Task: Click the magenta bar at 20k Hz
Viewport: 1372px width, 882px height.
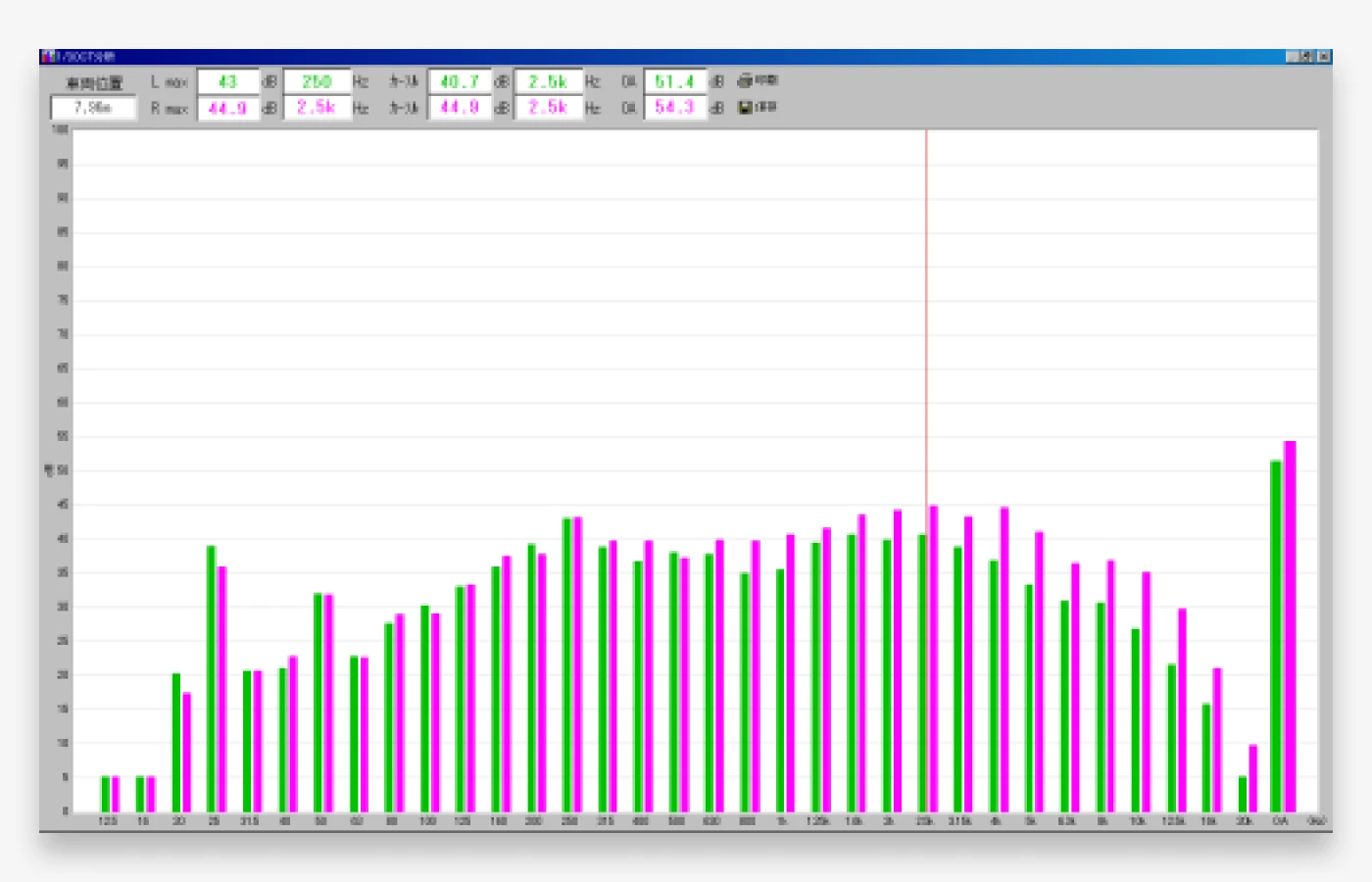Action: (1252, 778)
